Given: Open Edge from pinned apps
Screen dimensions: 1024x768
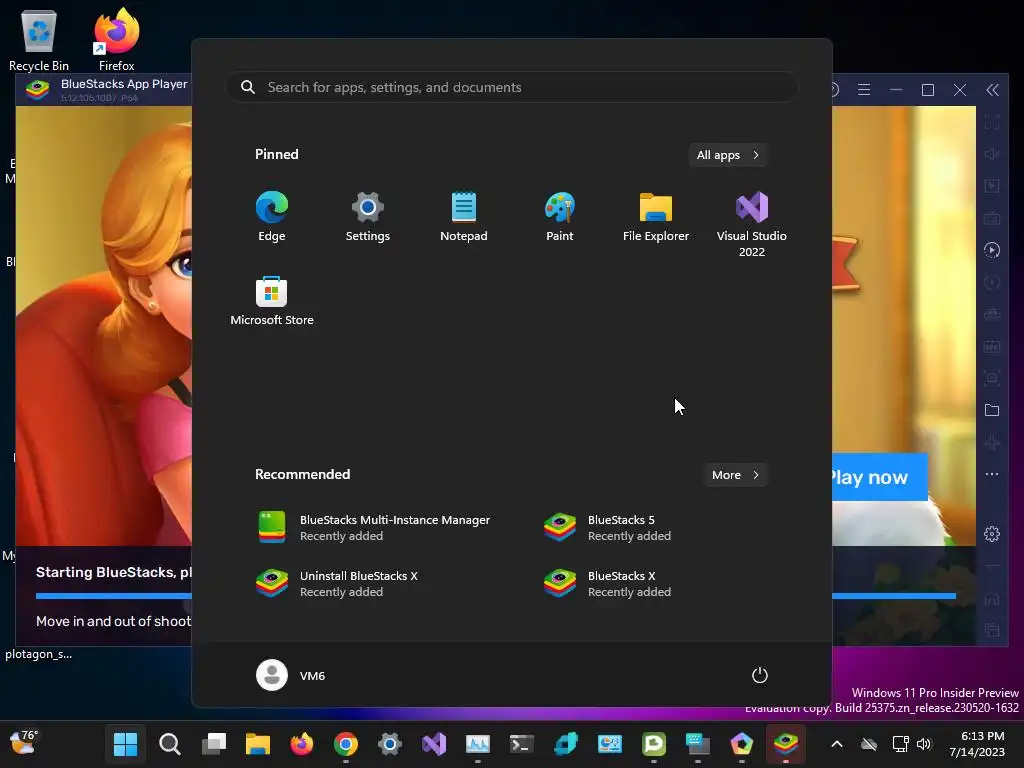Looking at the screenshot, I should 272,217.
